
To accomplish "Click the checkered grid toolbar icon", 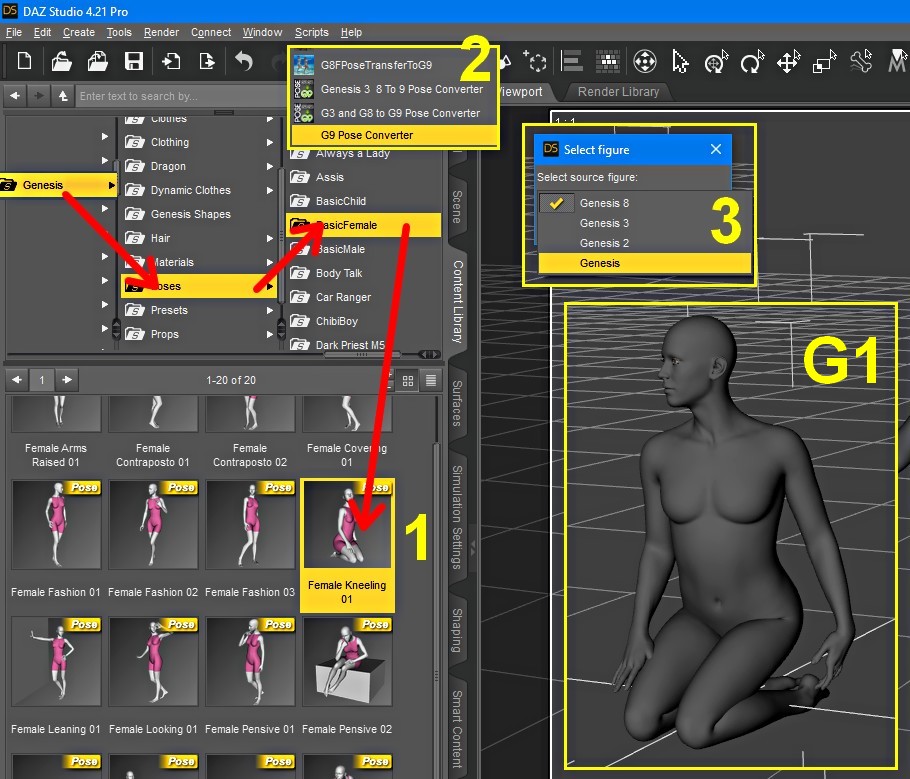I will point(608,61).
